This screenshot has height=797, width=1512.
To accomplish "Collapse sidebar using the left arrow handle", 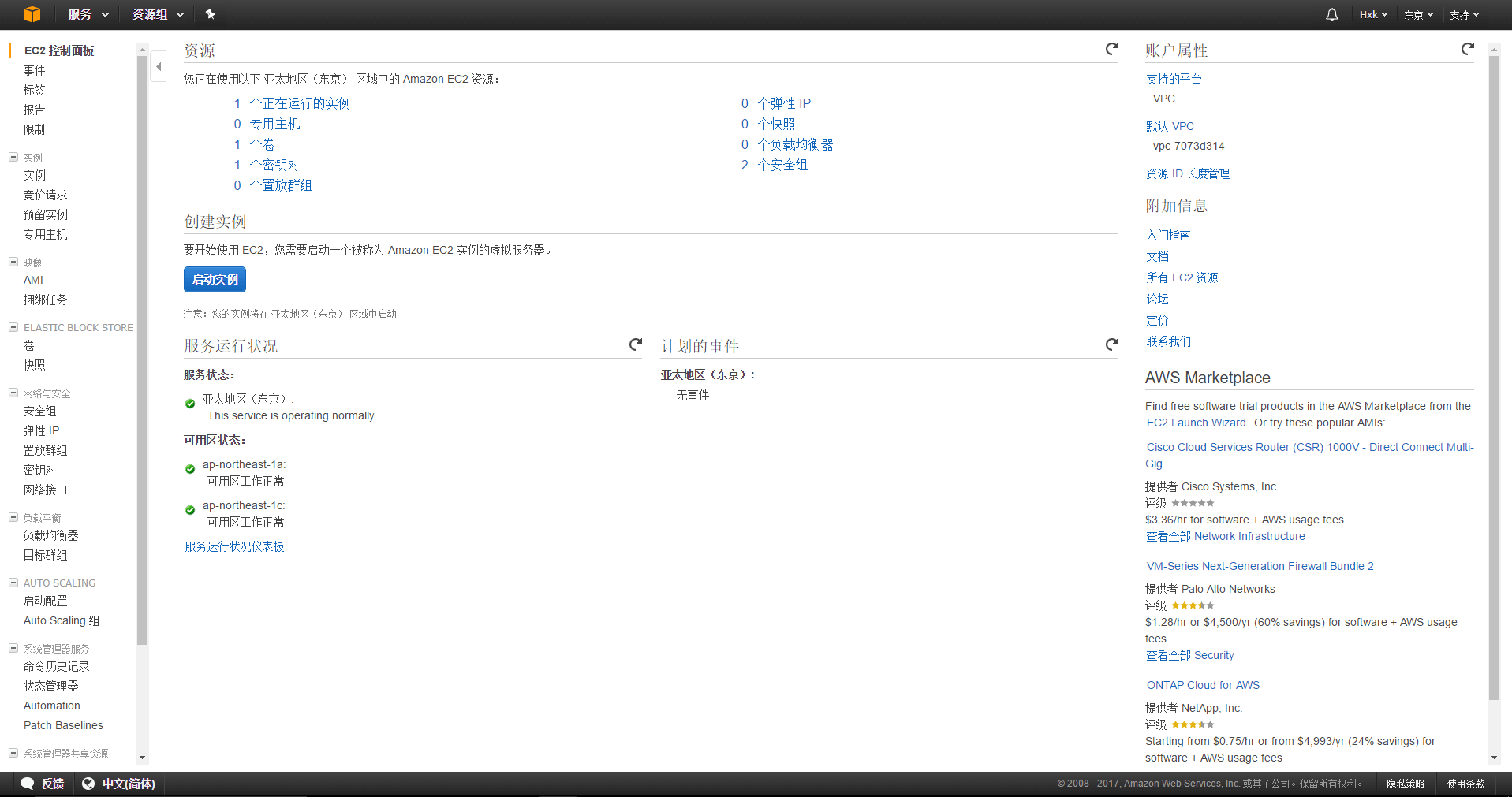I will click(x=159, y=67).
